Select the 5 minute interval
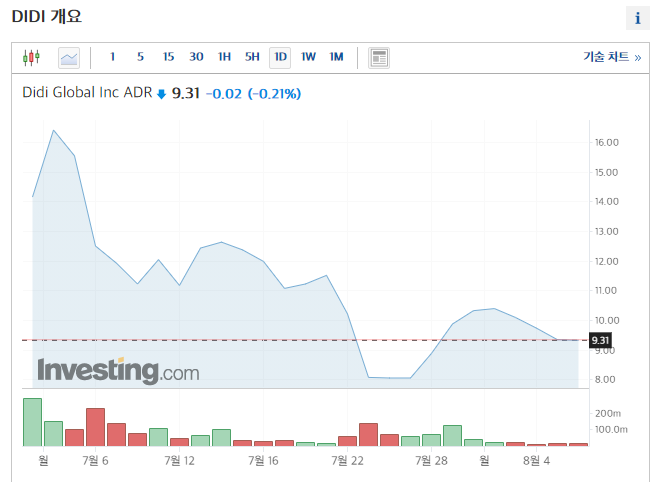651x482 pixels. (x=140, y=57)
